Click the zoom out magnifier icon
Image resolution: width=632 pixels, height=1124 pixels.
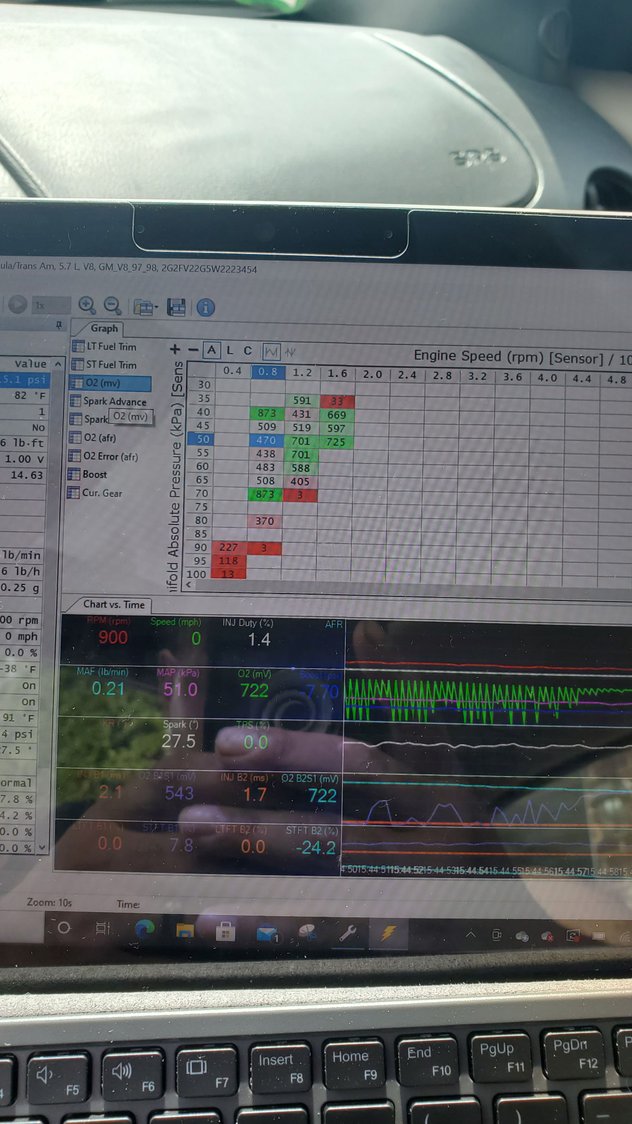pos(113,306)
